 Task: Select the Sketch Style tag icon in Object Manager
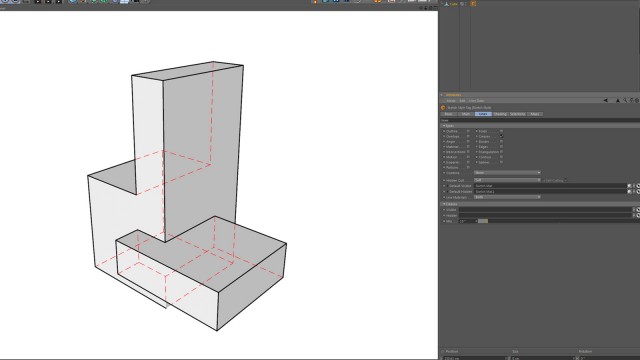473,4
